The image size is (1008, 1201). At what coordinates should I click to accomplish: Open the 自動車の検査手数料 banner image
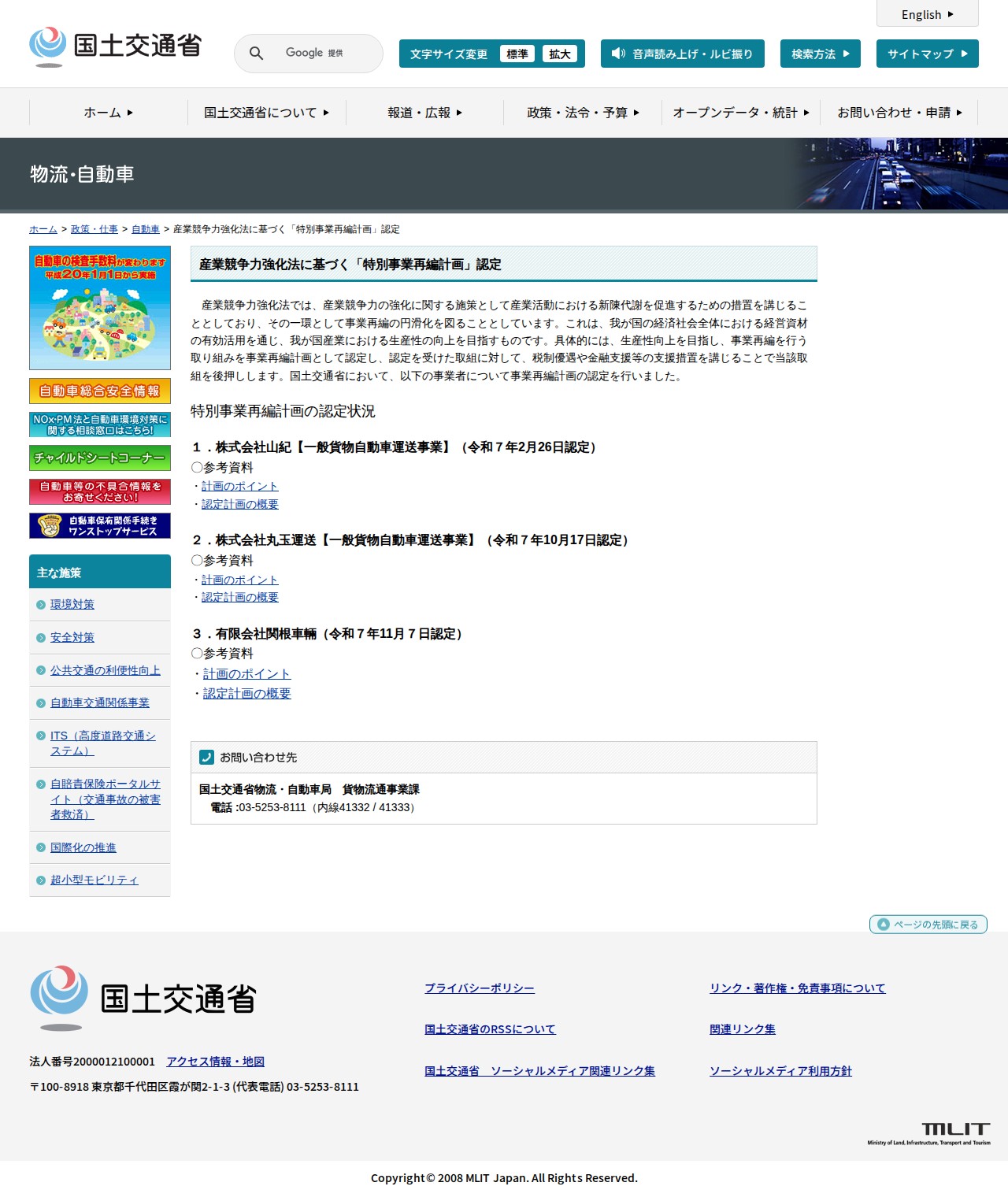click(100, 308)
